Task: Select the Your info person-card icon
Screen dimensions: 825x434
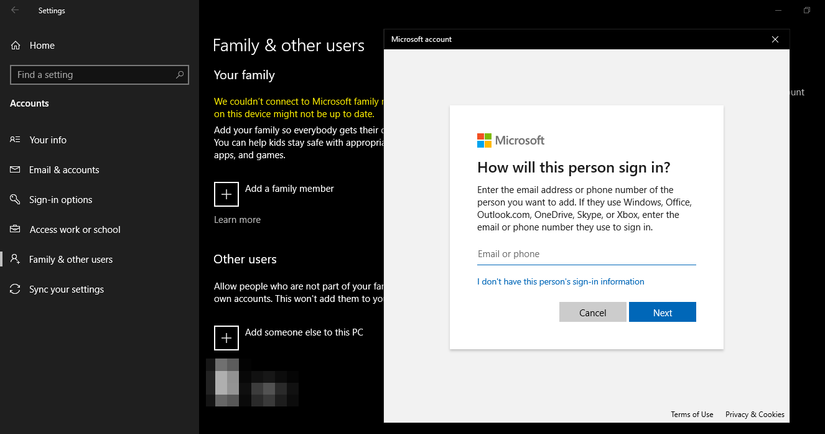Action: (x=15, y=139)
